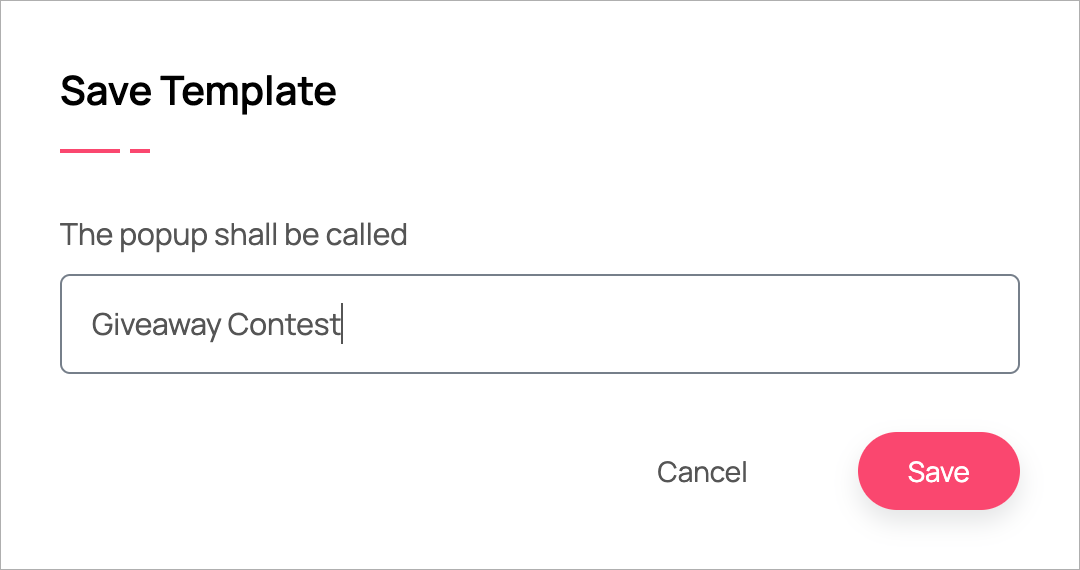Click the word 'Contest' in the name field

coord(284,325)
